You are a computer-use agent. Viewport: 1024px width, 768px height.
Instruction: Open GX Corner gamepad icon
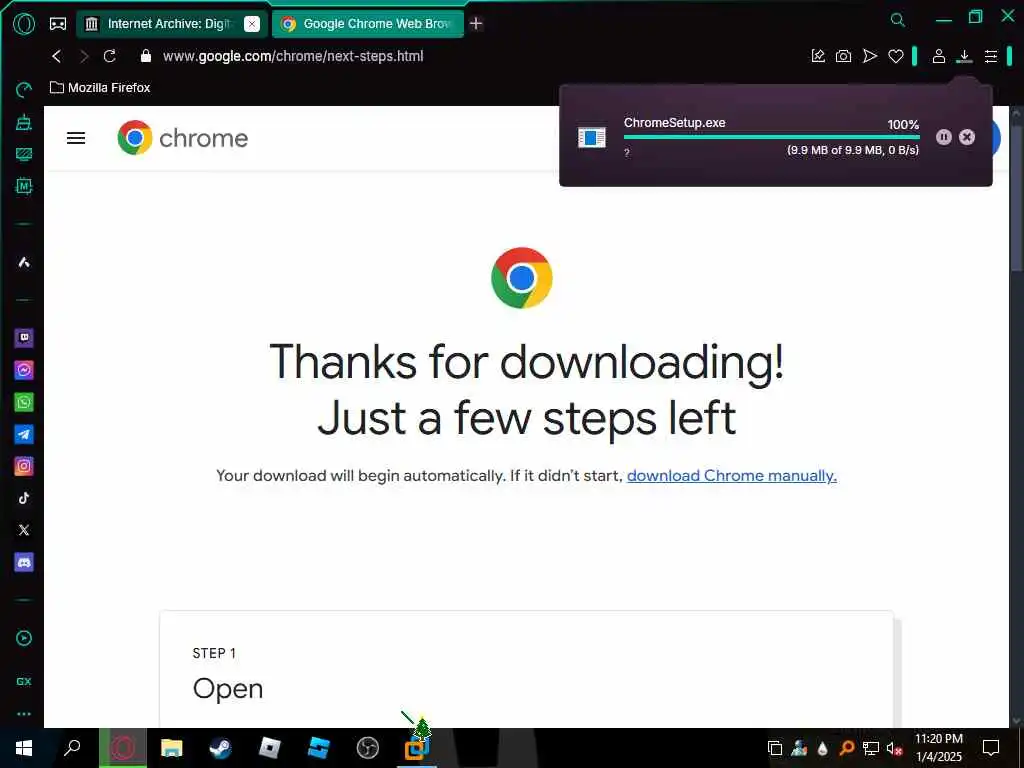pyautogui.click(x=58, y=24)
